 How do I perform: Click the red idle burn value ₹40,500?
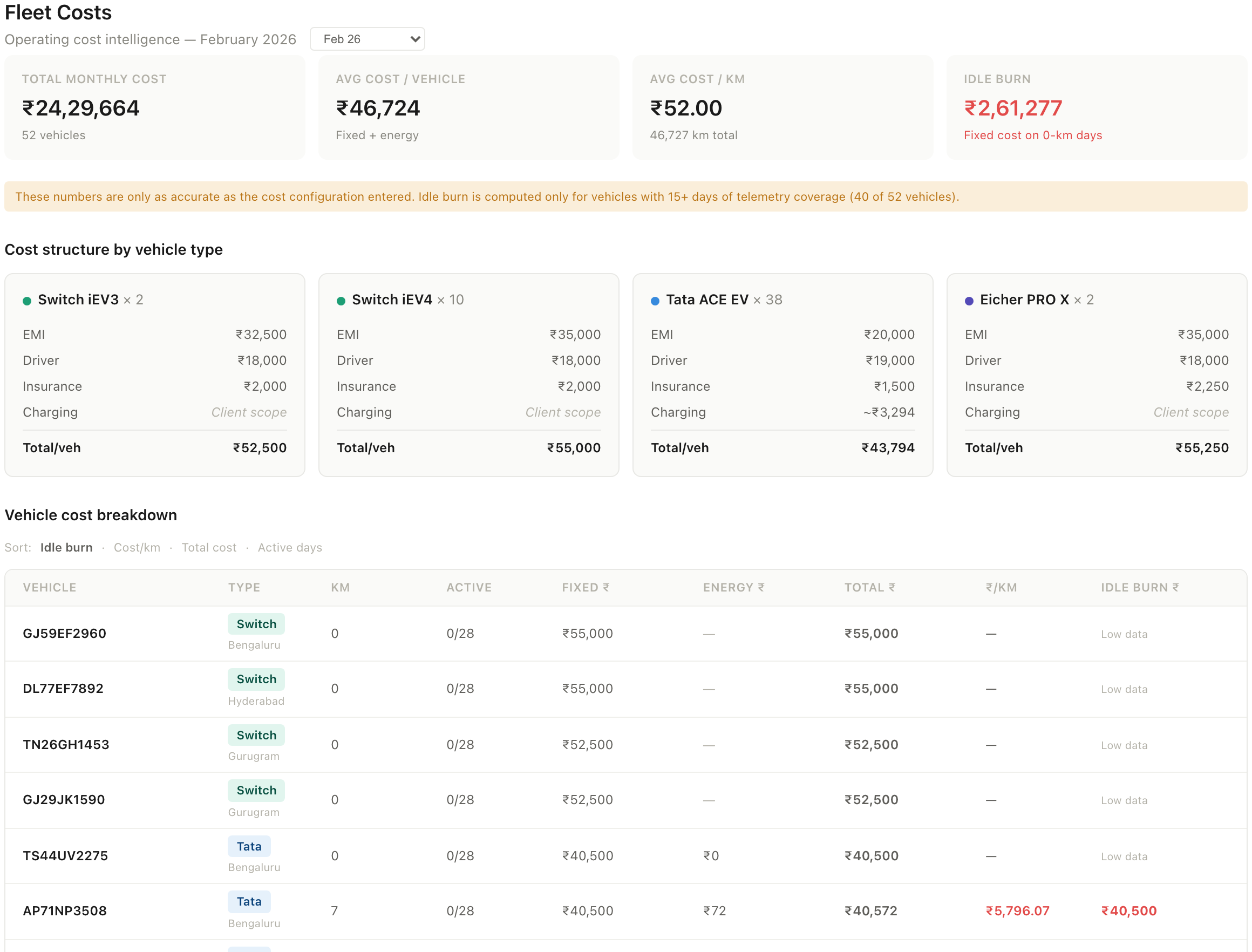pos(1128,910)
